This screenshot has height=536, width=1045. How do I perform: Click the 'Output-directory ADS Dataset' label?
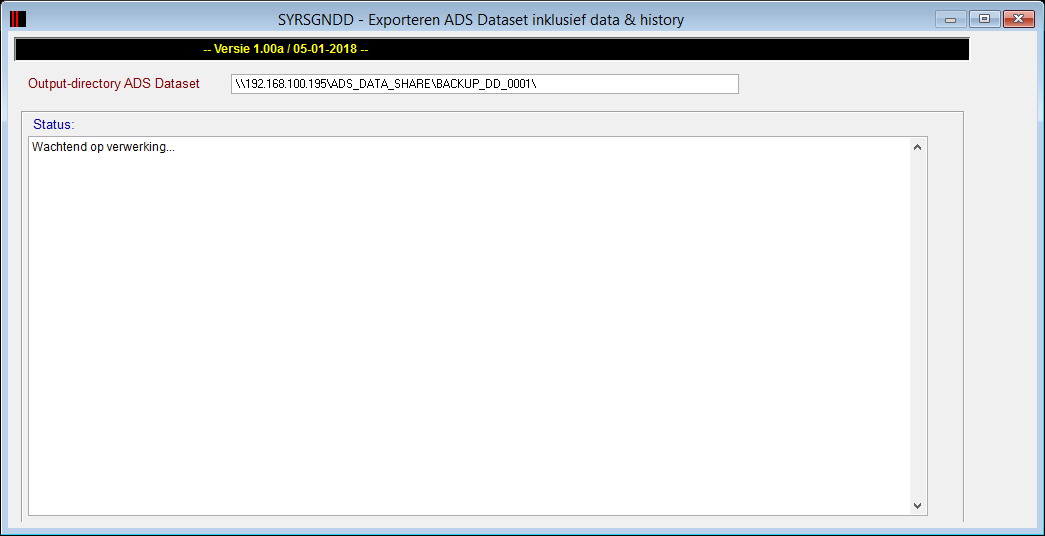[x=114, y=84]
